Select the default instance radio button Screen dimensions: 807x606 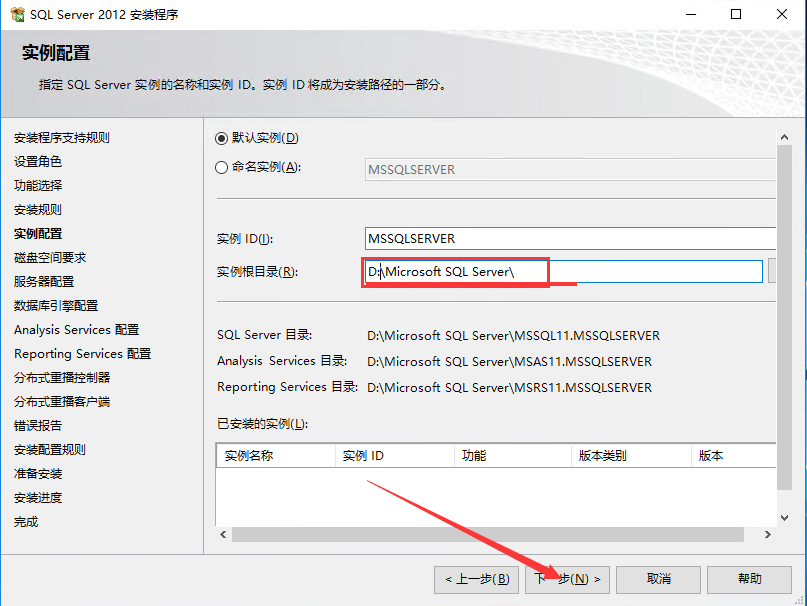(x=221, y=138)
